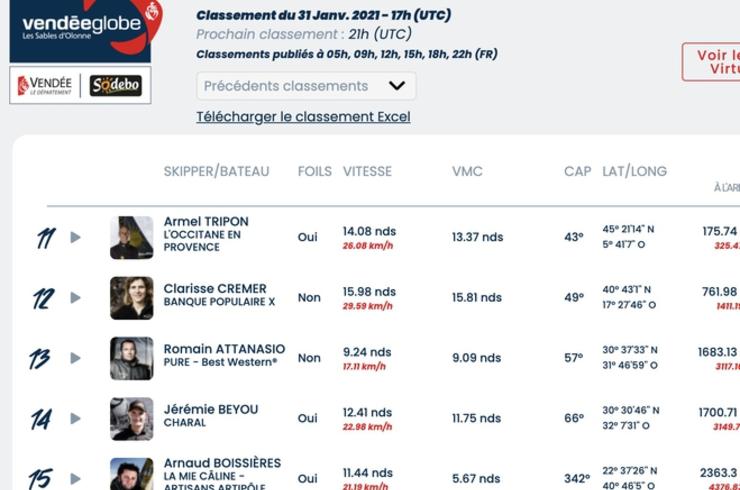Click the SKIPPER/BATEAU column header

tap(217, 171)
